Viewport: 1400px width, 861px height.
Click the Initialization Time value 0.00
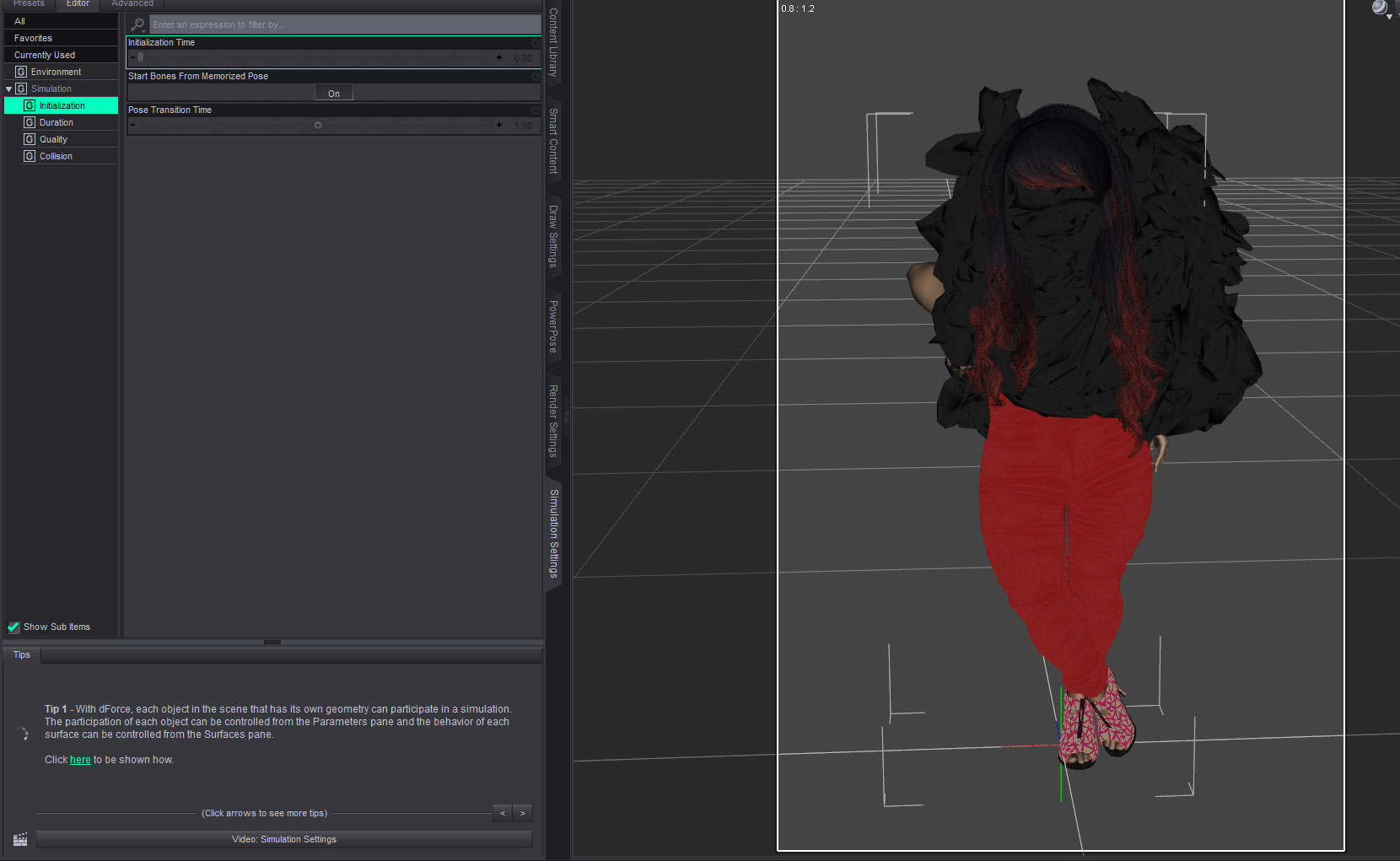[x=523, y=58]
